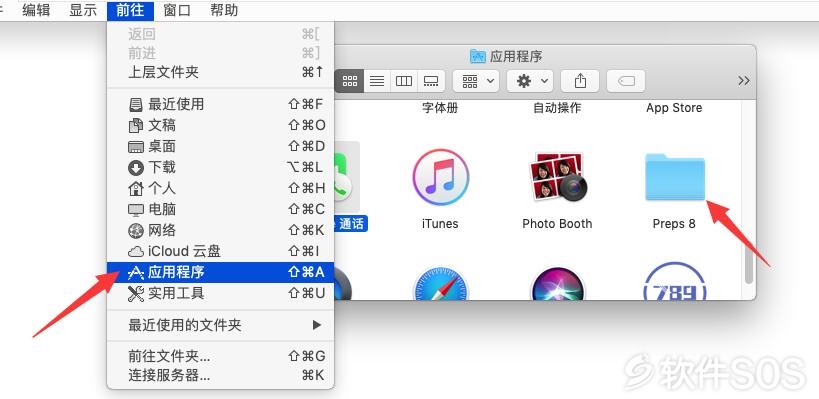Open the group-by arrangement dropdown
The height and width of the screenshot is (399, 819).
coord(476,81)
